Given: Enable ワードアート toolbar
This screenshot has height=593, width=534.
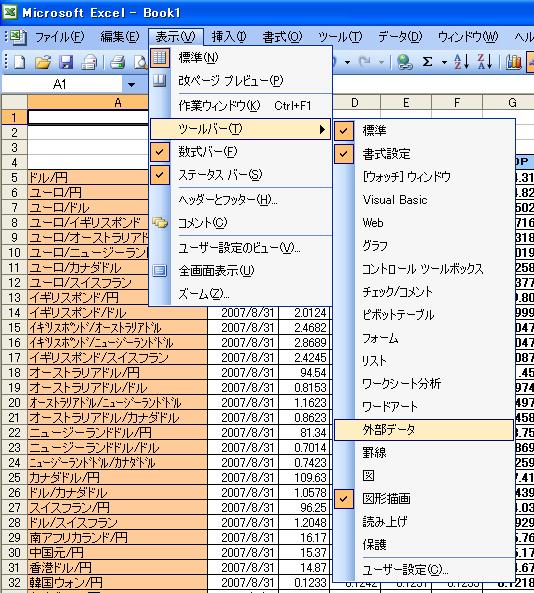Looking at the screenshot, I should [424, 407].
